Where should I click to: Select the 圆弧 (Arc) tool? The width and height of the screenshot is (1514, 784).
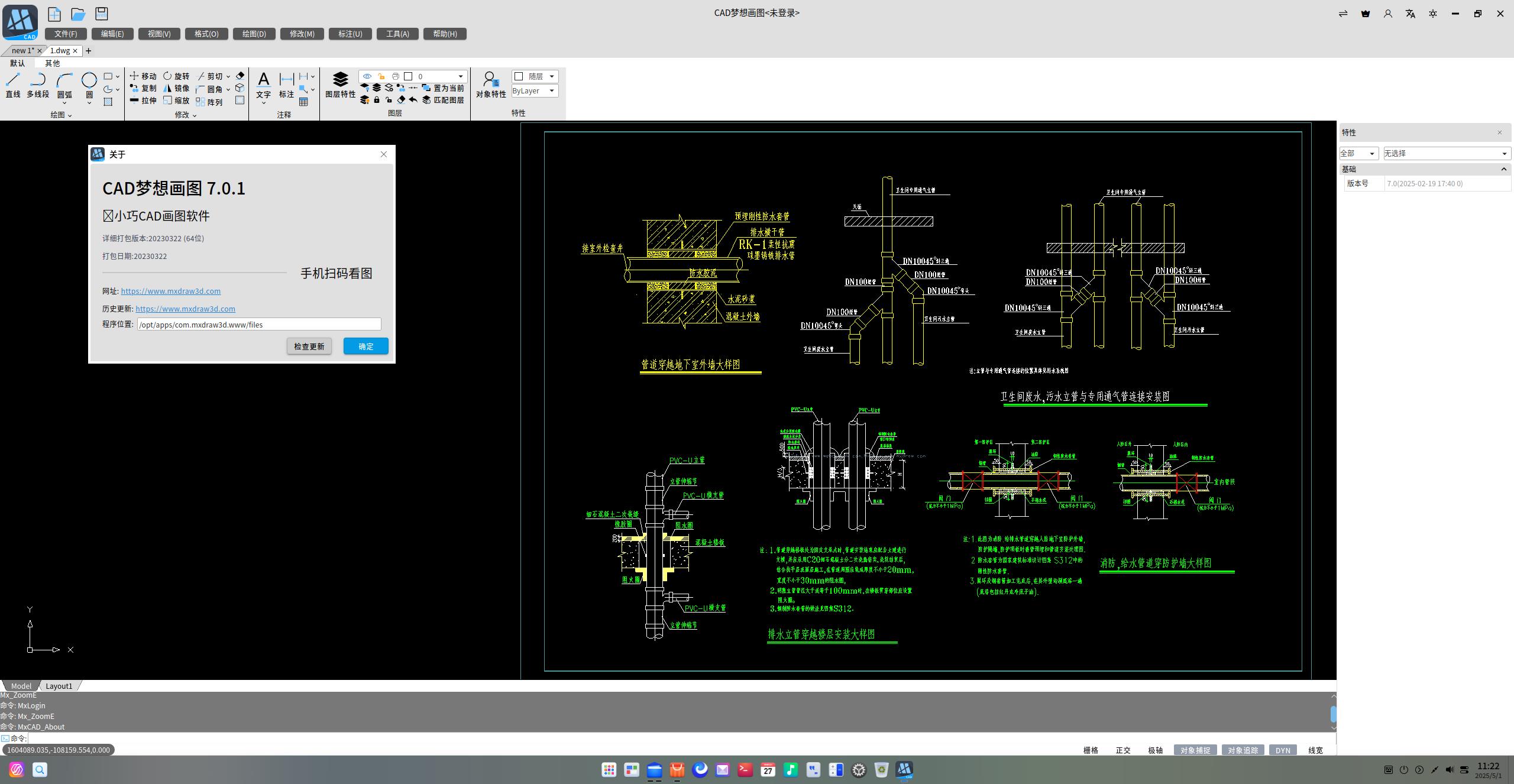point(64,85)
